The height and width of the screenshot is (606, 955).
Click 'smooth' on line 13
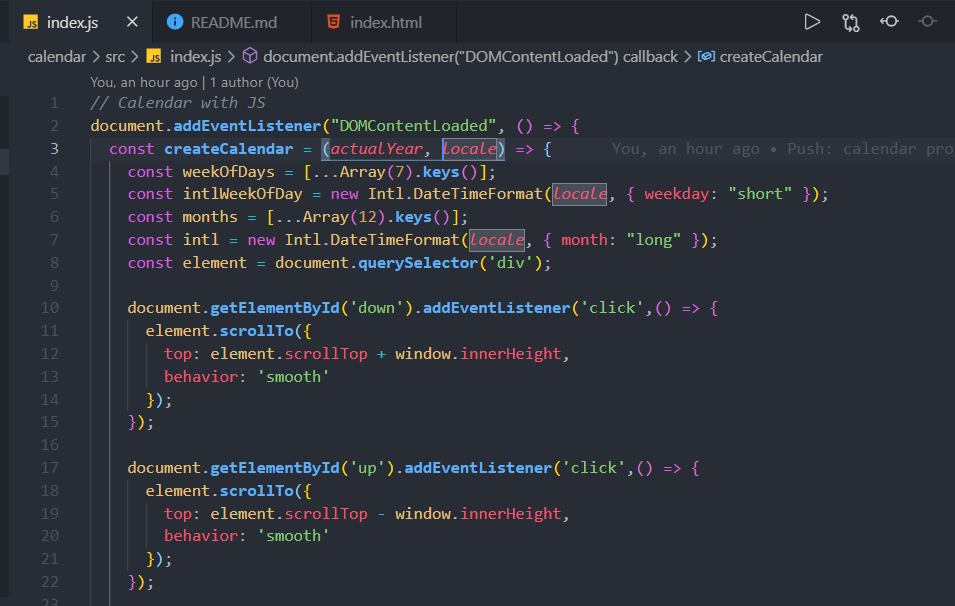point(294,376)
